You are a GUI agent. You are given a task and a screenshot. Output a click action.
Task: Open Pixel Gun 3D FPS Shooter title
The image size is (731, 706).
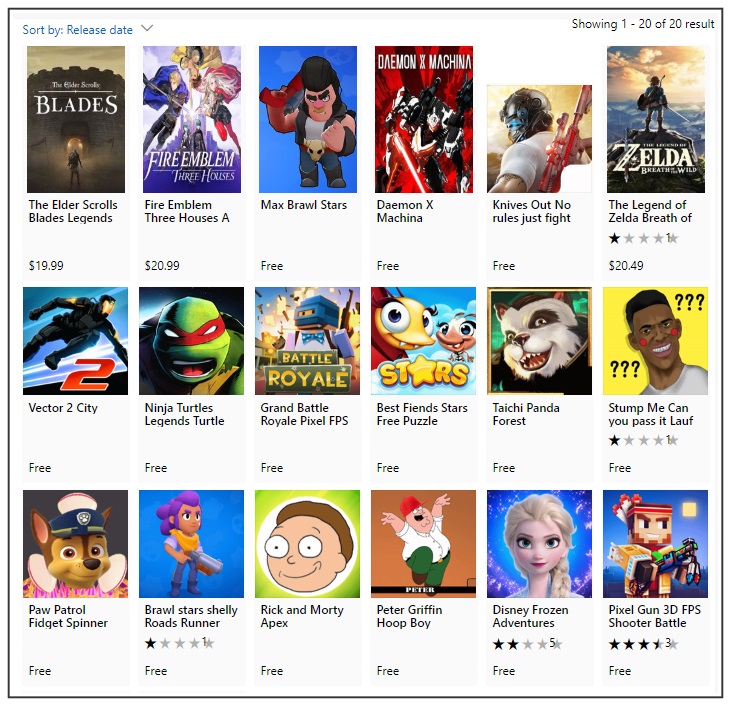point(655,616)
